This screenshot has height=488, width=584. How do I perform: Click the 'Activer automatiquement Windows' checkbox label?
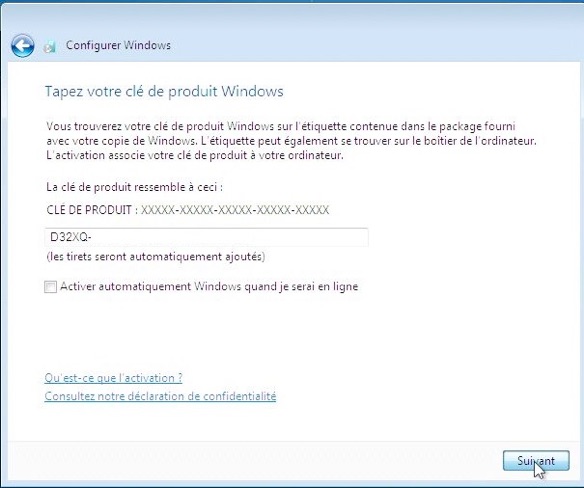tap(209, 286)
